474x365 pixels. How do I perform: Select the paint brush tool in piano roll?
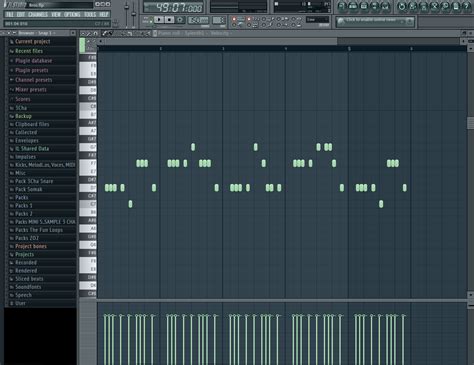[110, 33]
